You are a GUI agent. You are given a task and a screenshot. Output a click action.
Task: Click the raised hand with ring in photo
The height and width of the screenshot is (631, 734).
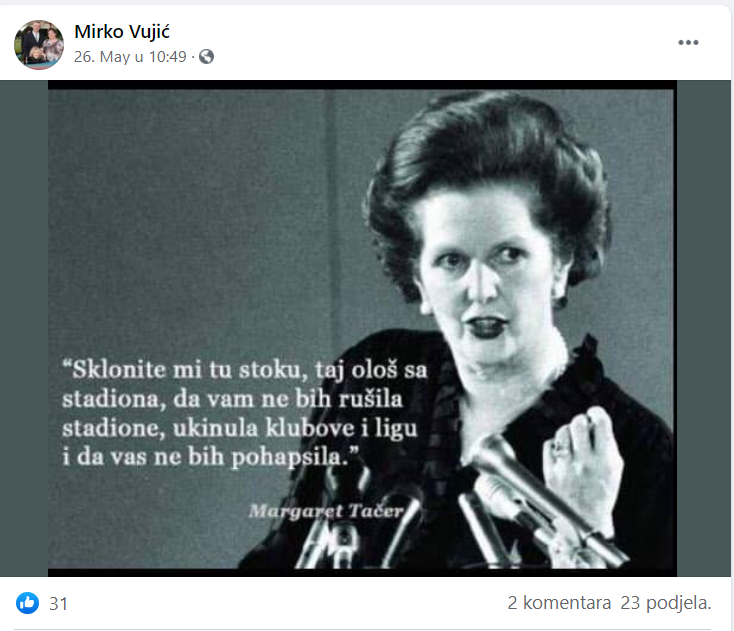[583, 463]
